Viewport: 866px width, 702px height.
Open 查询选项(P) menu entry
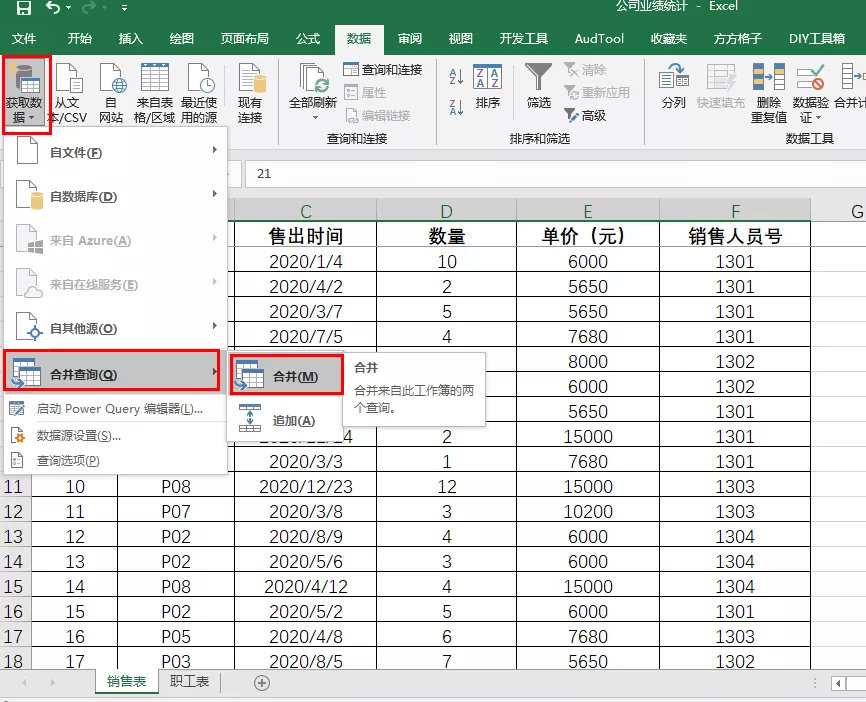pyautogui.click(x=115, y=460)
